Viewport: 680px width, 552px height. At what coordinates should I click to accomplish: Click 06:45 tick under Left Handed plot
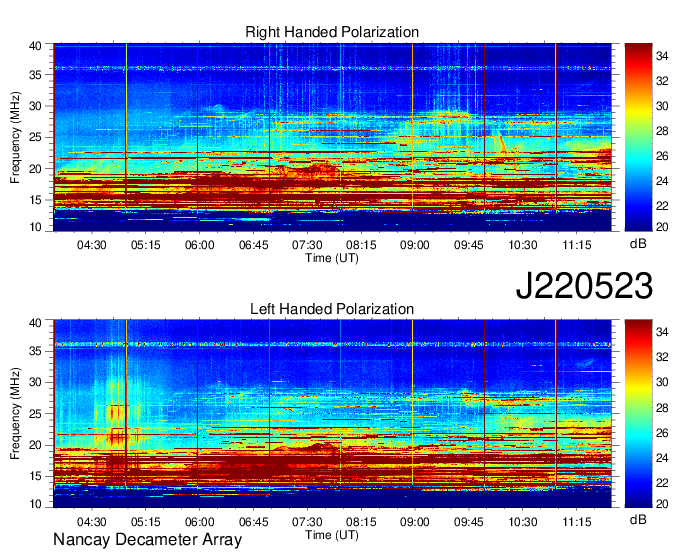pos(254,522)
